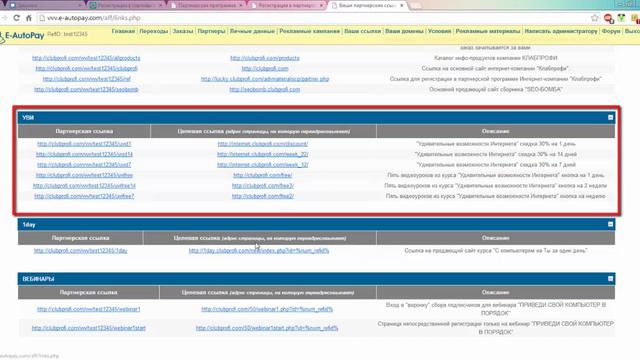The height and width of the screenshot is (360, 640).
Task: Open the target link containing webinar1start.php
Action: pos(267,328)
